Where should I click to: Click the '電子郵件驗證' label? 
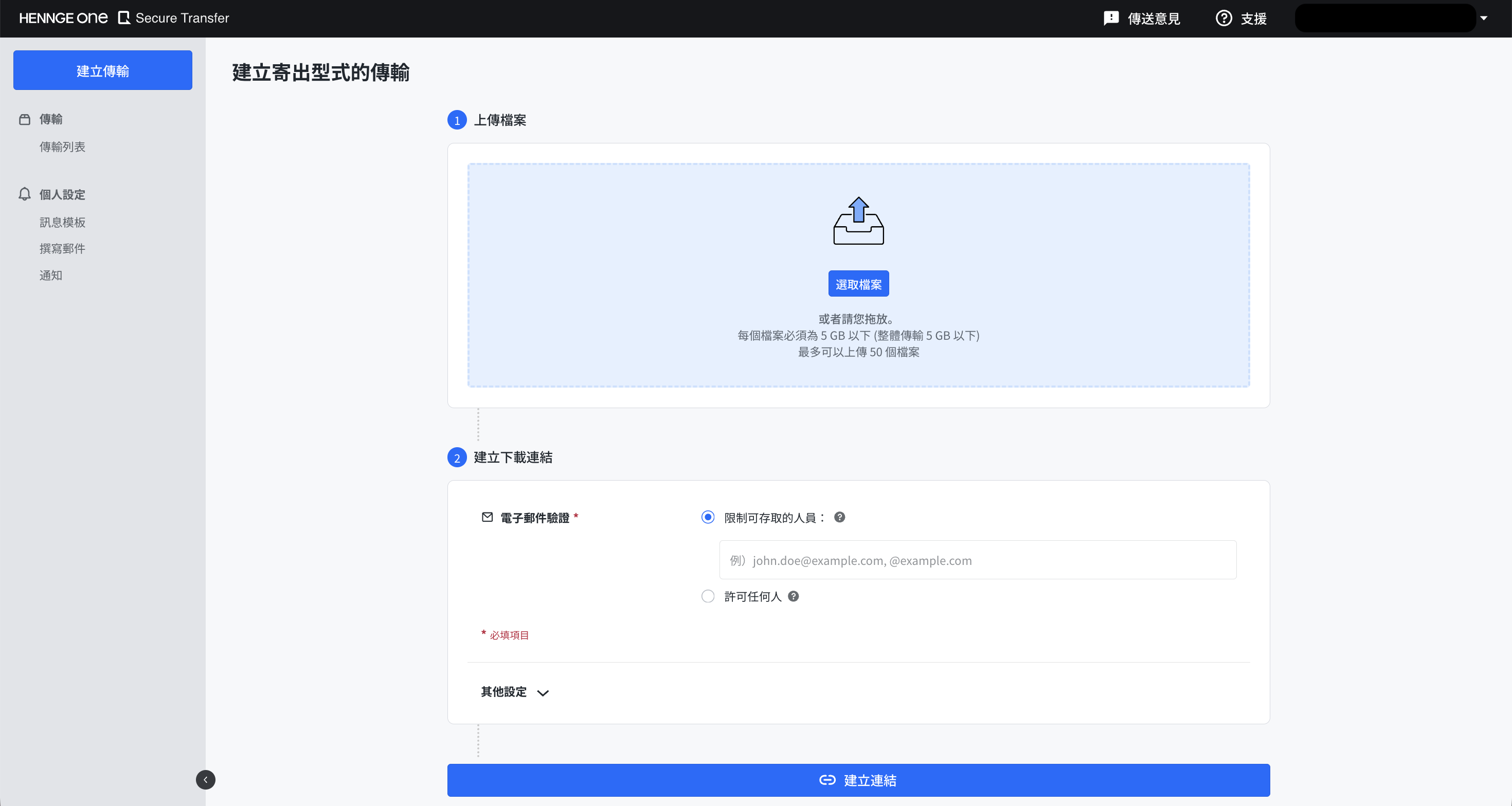(x=535, y=518)
